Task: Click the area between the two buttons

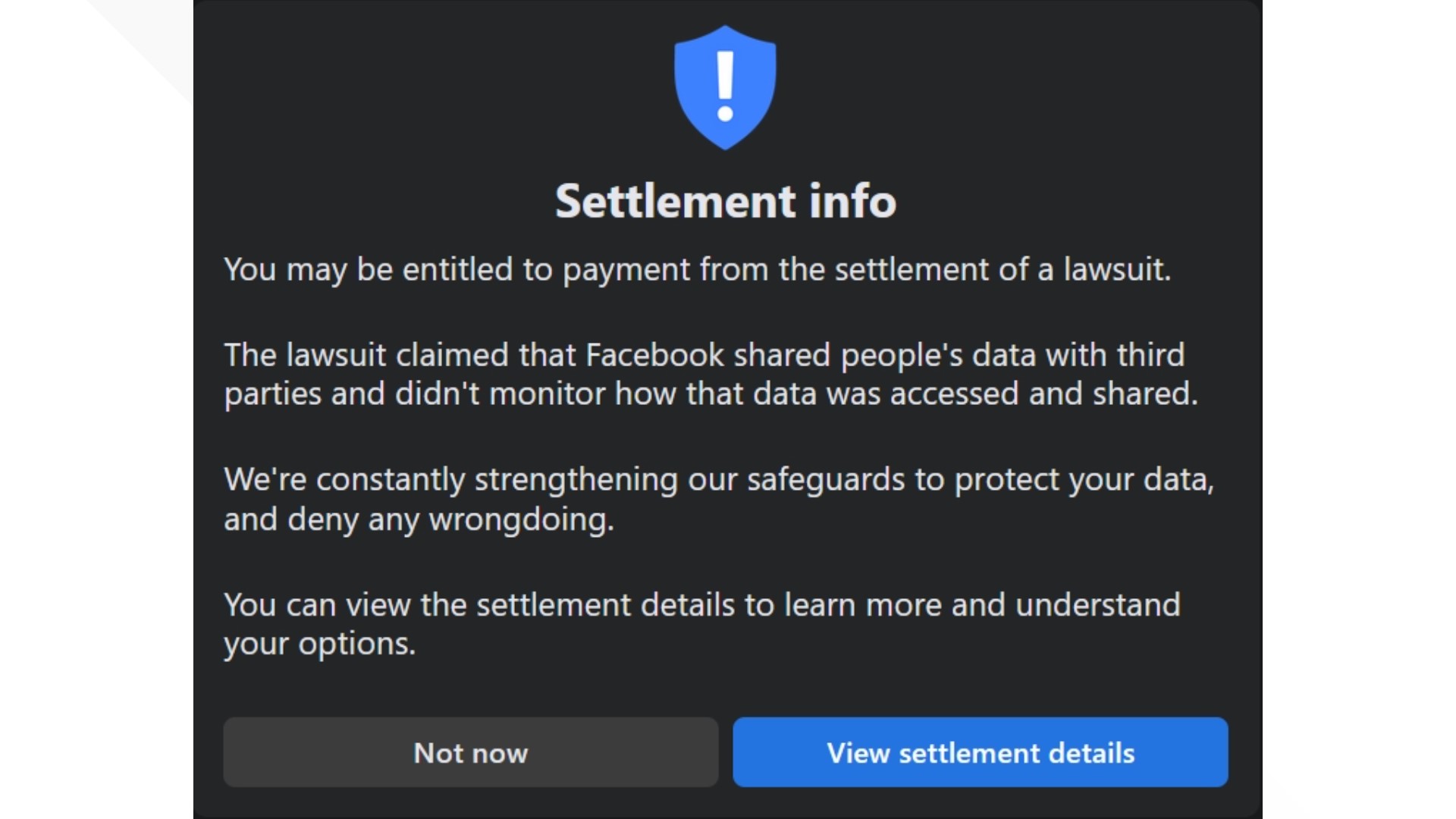Action: point(726,752)
